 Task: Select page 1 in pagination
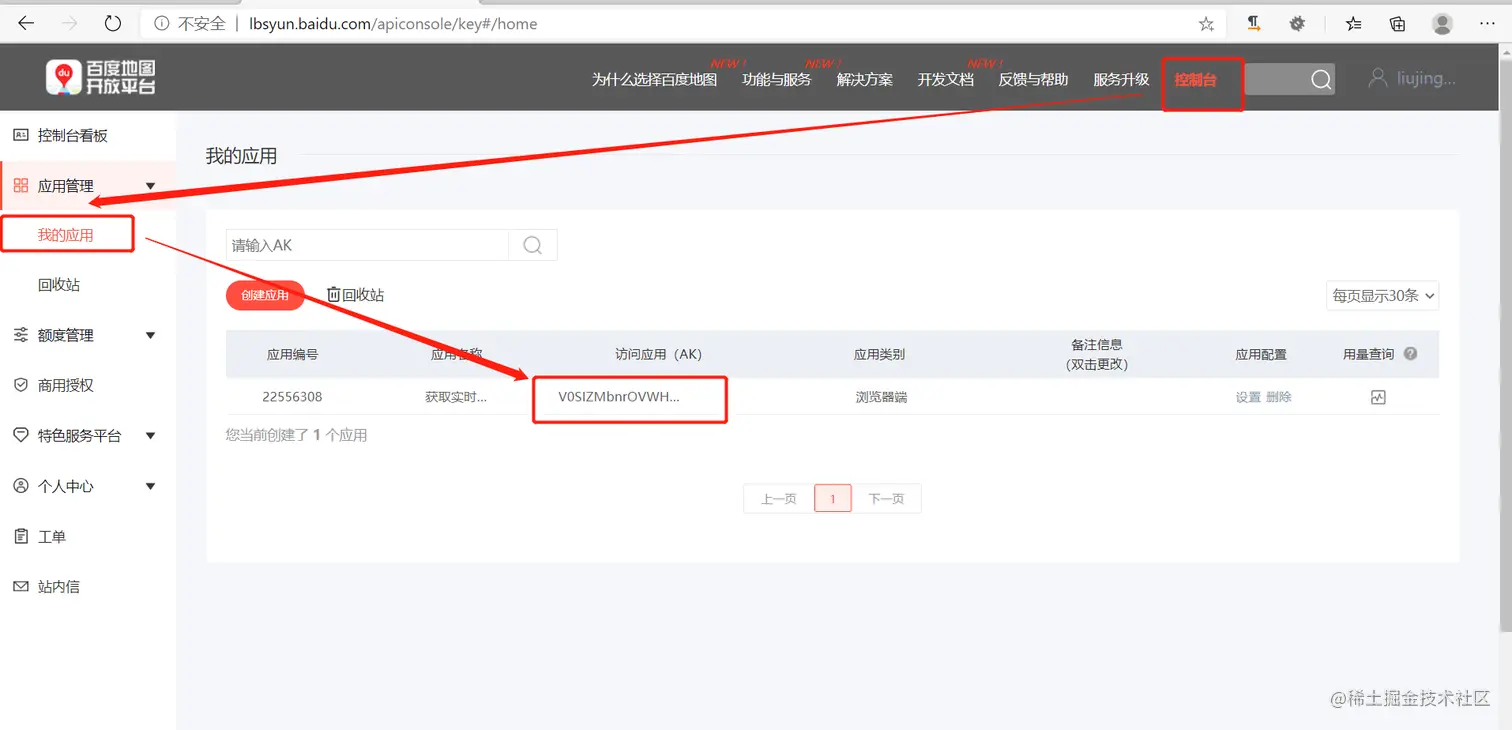(833, 498)
